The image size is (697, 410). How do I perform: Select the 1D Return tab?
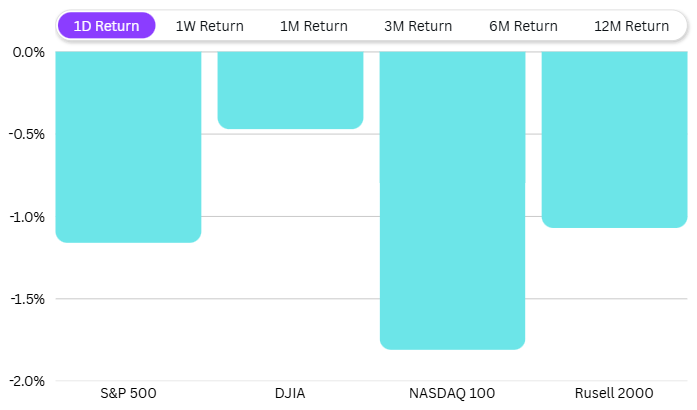coord(106,26)
